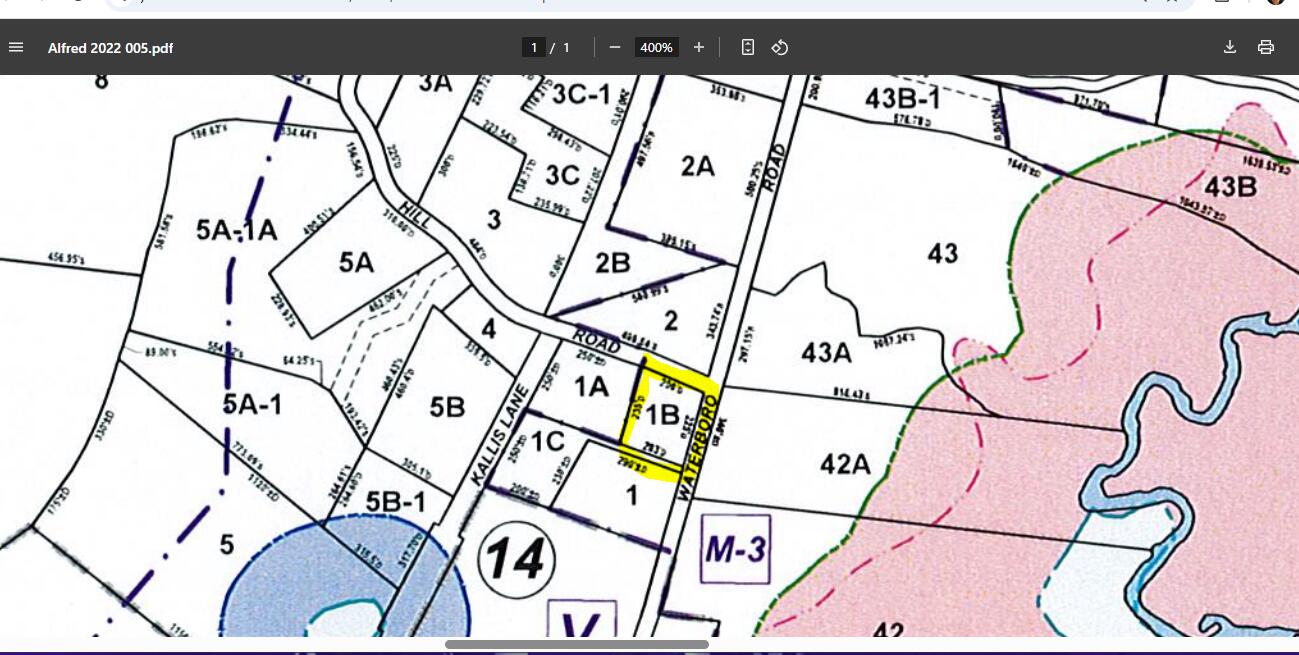
Task: Select parcel label 43B in pink area
Action: point(1230,187)
